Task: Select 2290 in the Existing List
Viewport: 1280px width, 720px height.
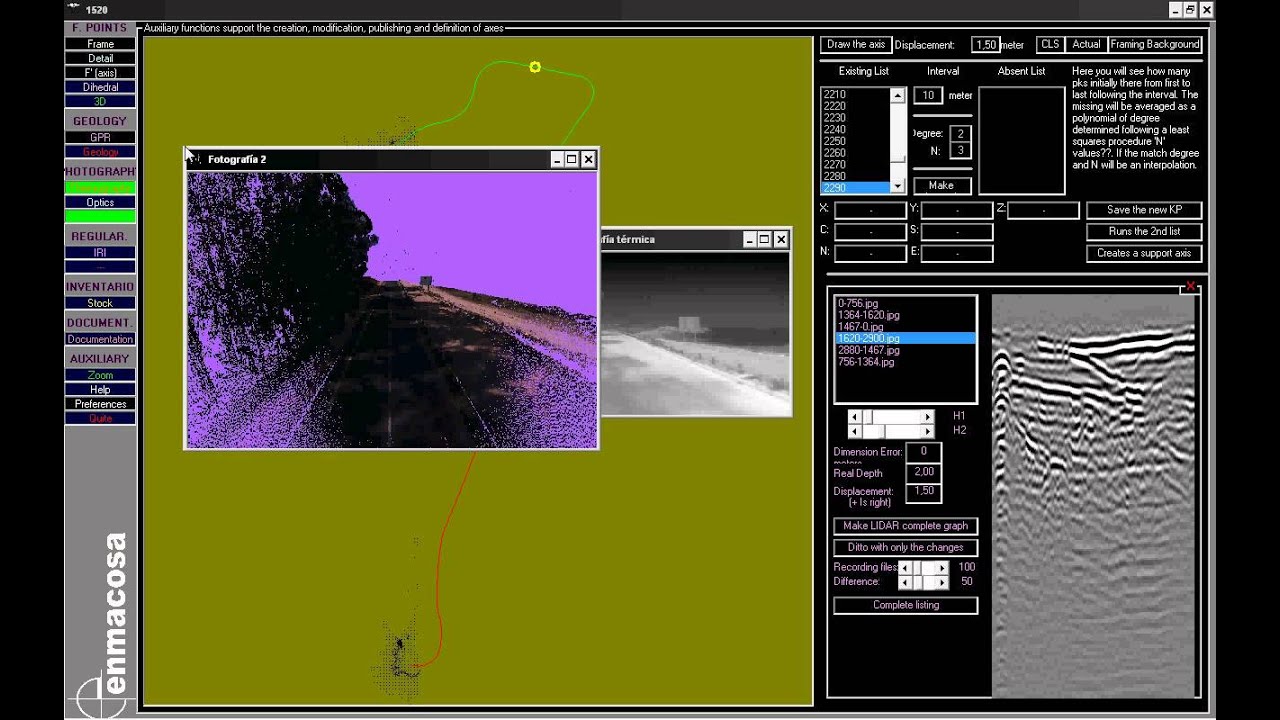Action: [855, 188]
